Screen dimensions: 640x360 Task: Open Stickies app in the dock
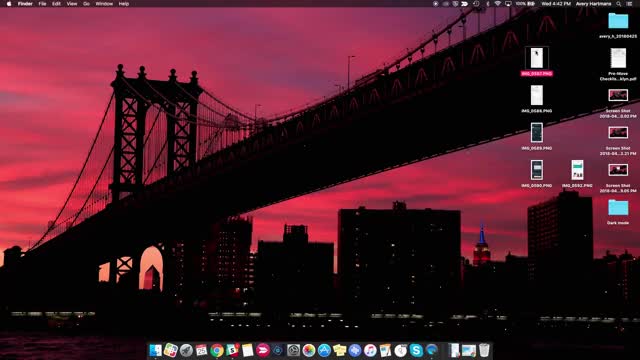[339, 350]
